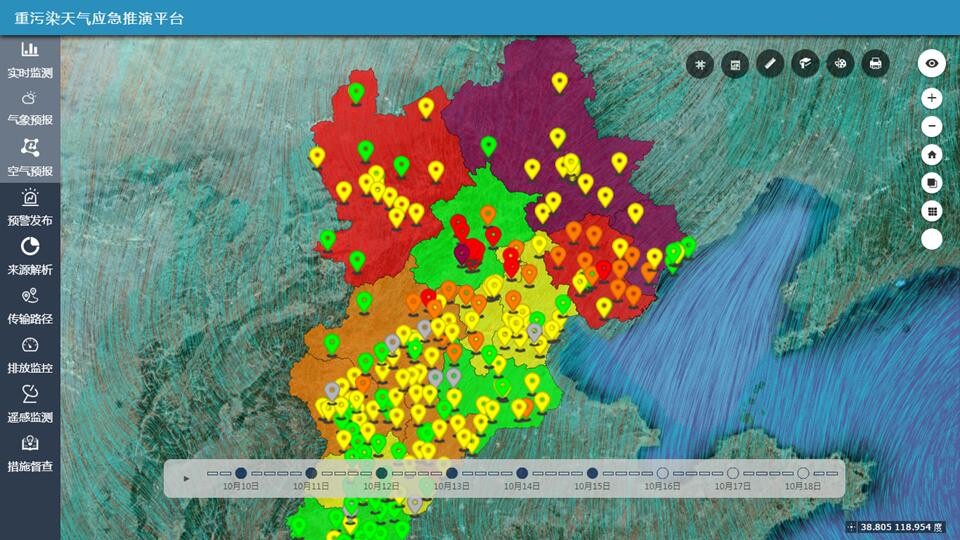Screen dimensions: 960x540
Task: Open the color palette tool
Action: point(840,64)
